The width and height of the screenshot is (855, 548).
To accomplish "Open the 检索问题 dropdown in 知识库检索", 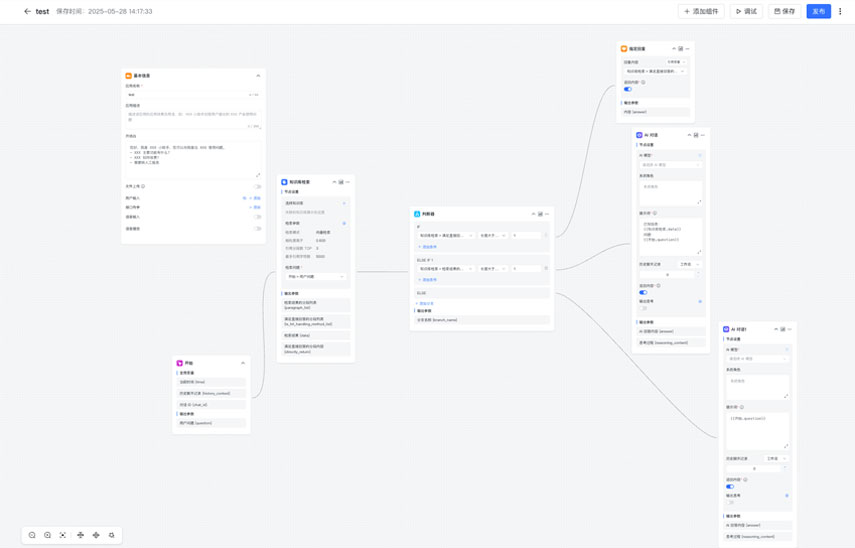I will [315, 277].
